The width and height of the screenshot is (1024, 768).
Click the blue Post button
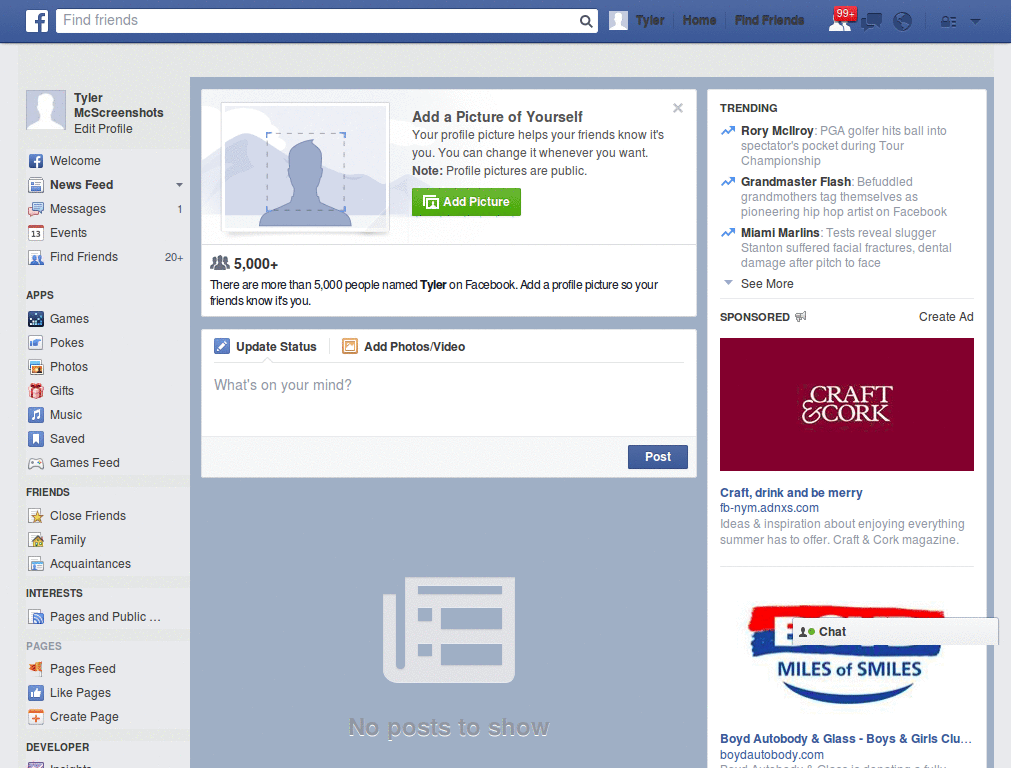tap(658, 457)
